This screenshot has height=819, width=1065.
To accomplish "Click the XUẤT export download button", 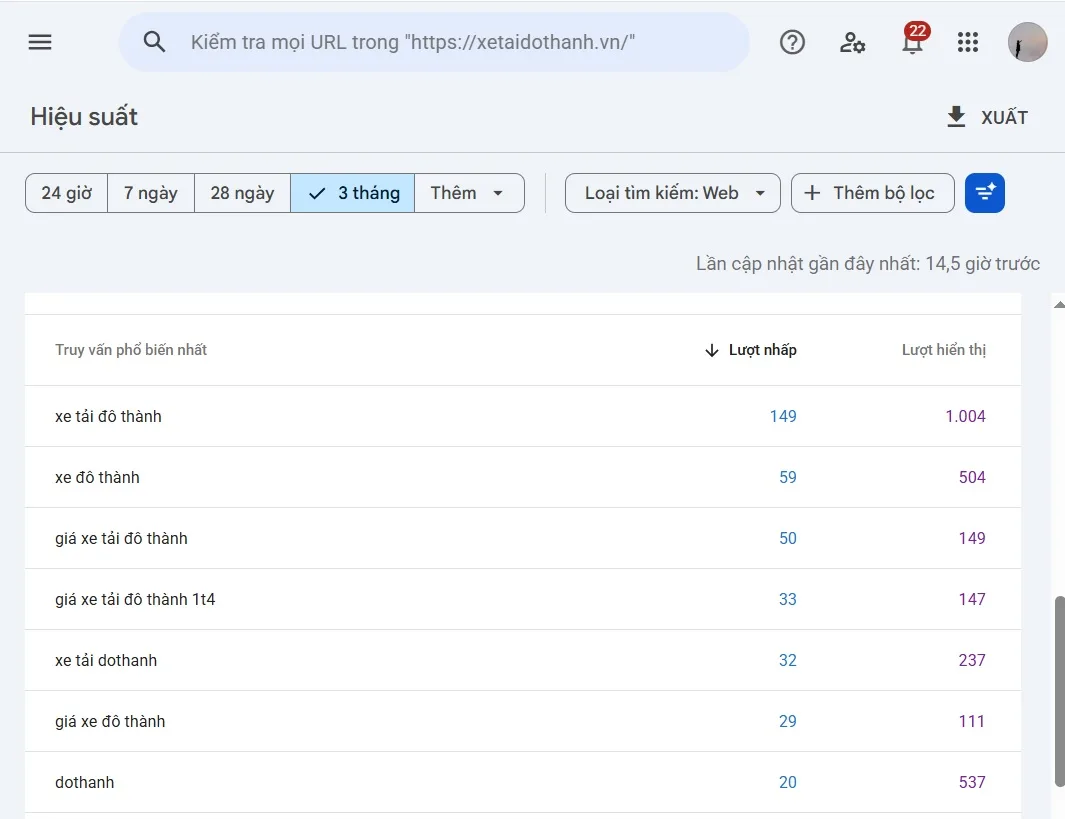I will pos(987,117).
